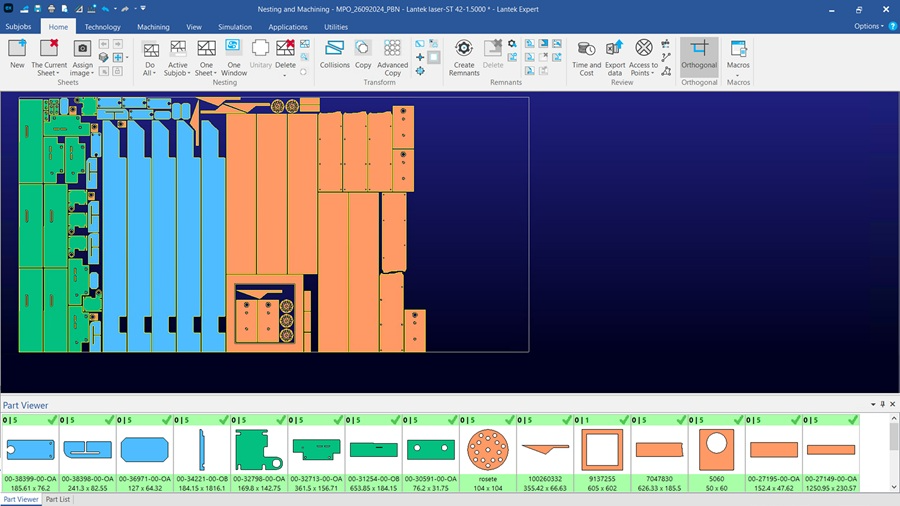This screenshot has width=900, height=506.
Task: Expand the Macros dropdown menu
Action: [739, 73]
